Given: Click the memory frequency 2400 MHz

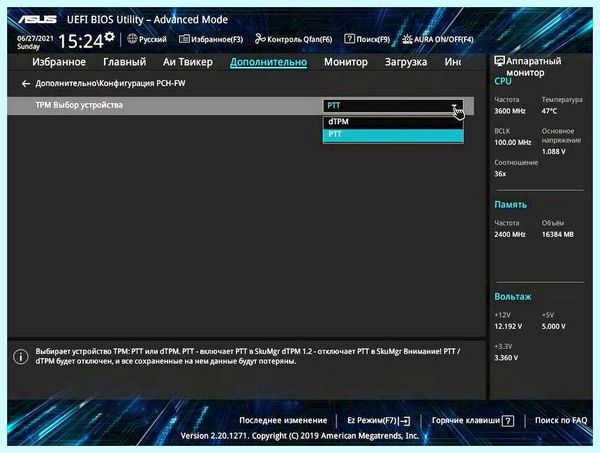Looking at the screenshot, I should (x=510, y=234).
